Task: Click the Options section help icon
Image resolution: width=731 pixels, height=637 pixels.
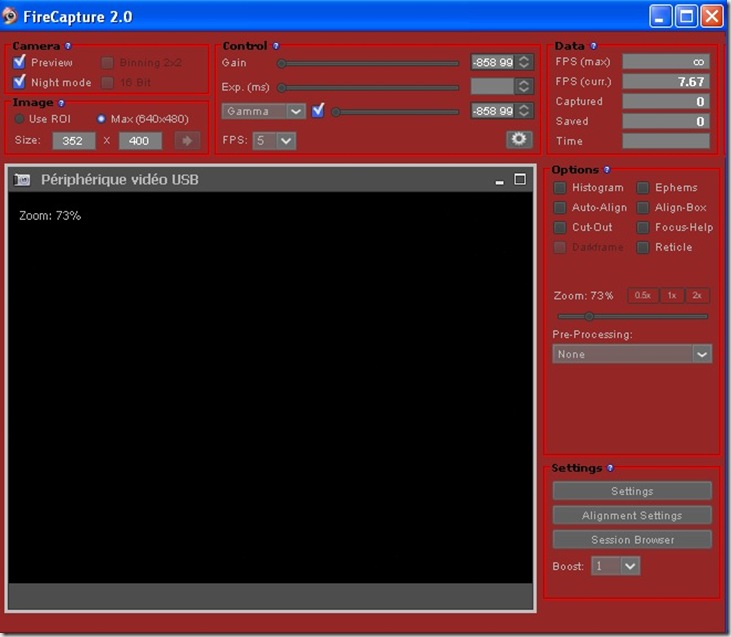Action: pyautogui.click(x=607, y=170)
